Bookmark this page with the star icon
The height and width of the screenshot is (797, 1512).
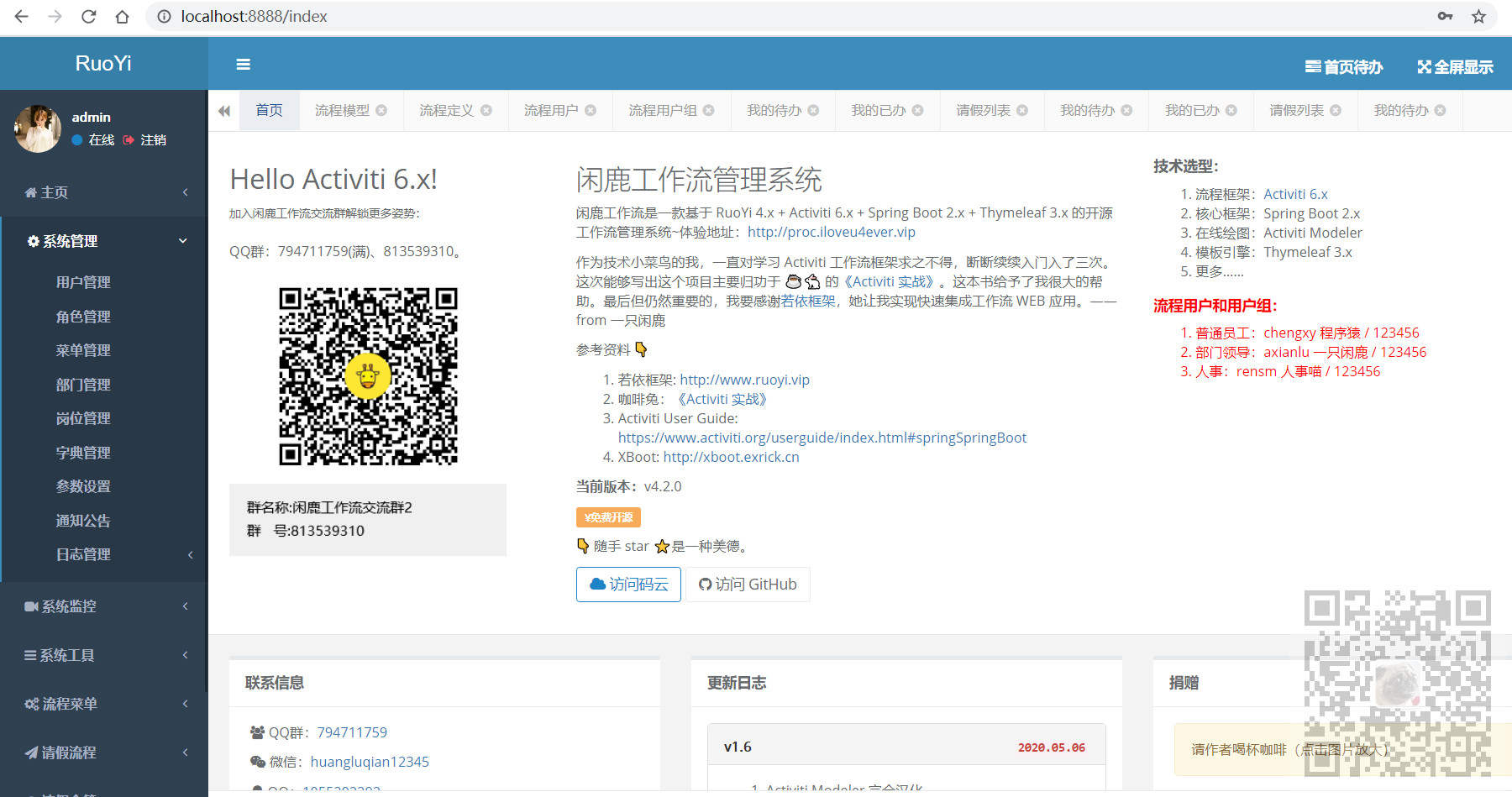tap(1478, 16)
